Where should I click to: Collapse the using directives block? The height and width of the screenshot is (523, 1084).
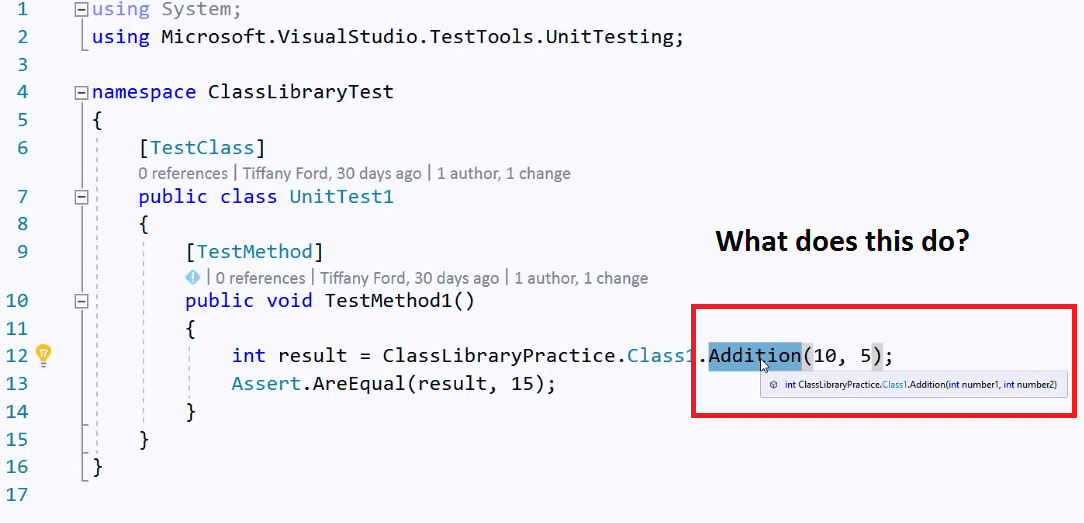click(x=82, y=10)
